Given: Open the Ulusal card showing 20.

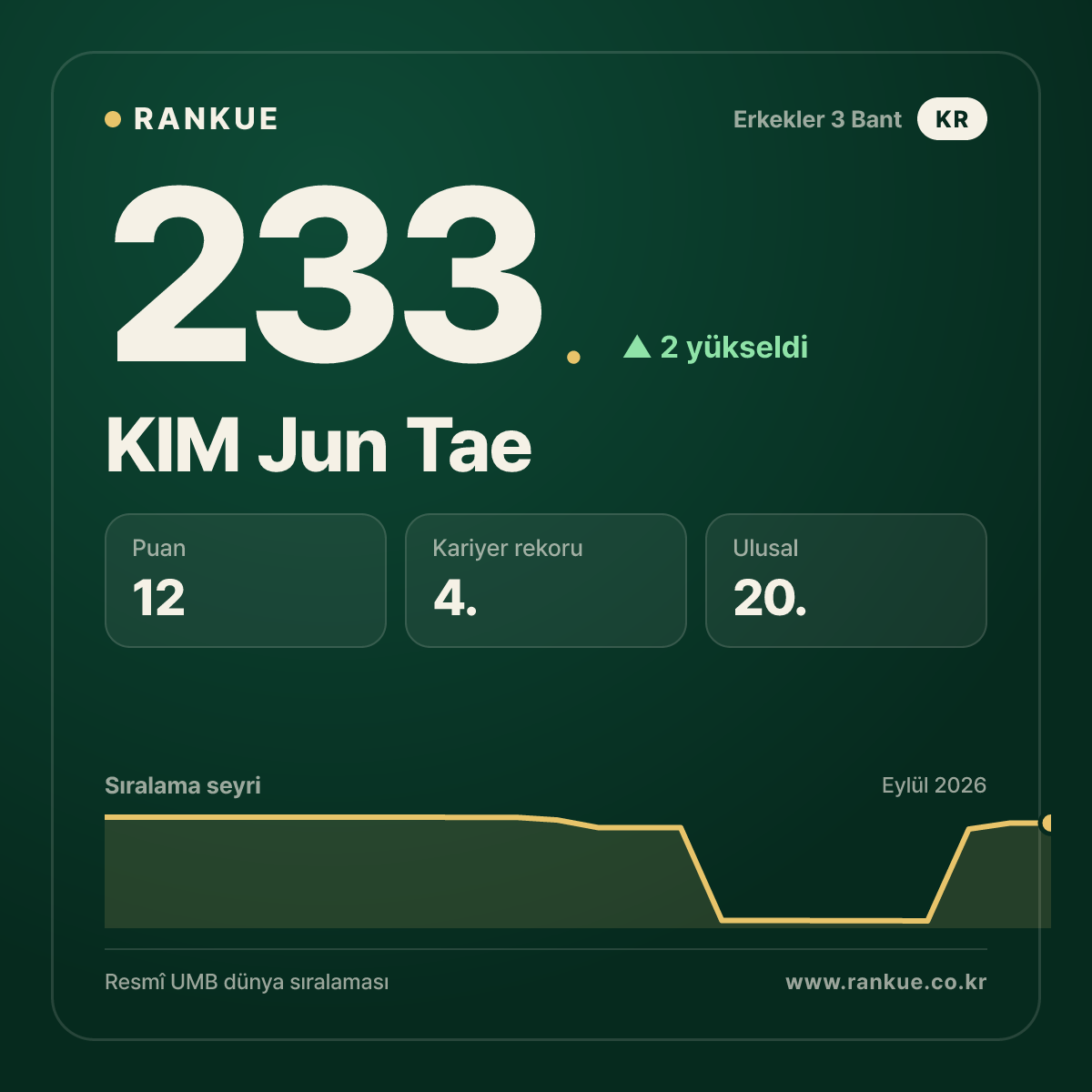Looking at the screenshot, I should (846, 581).
